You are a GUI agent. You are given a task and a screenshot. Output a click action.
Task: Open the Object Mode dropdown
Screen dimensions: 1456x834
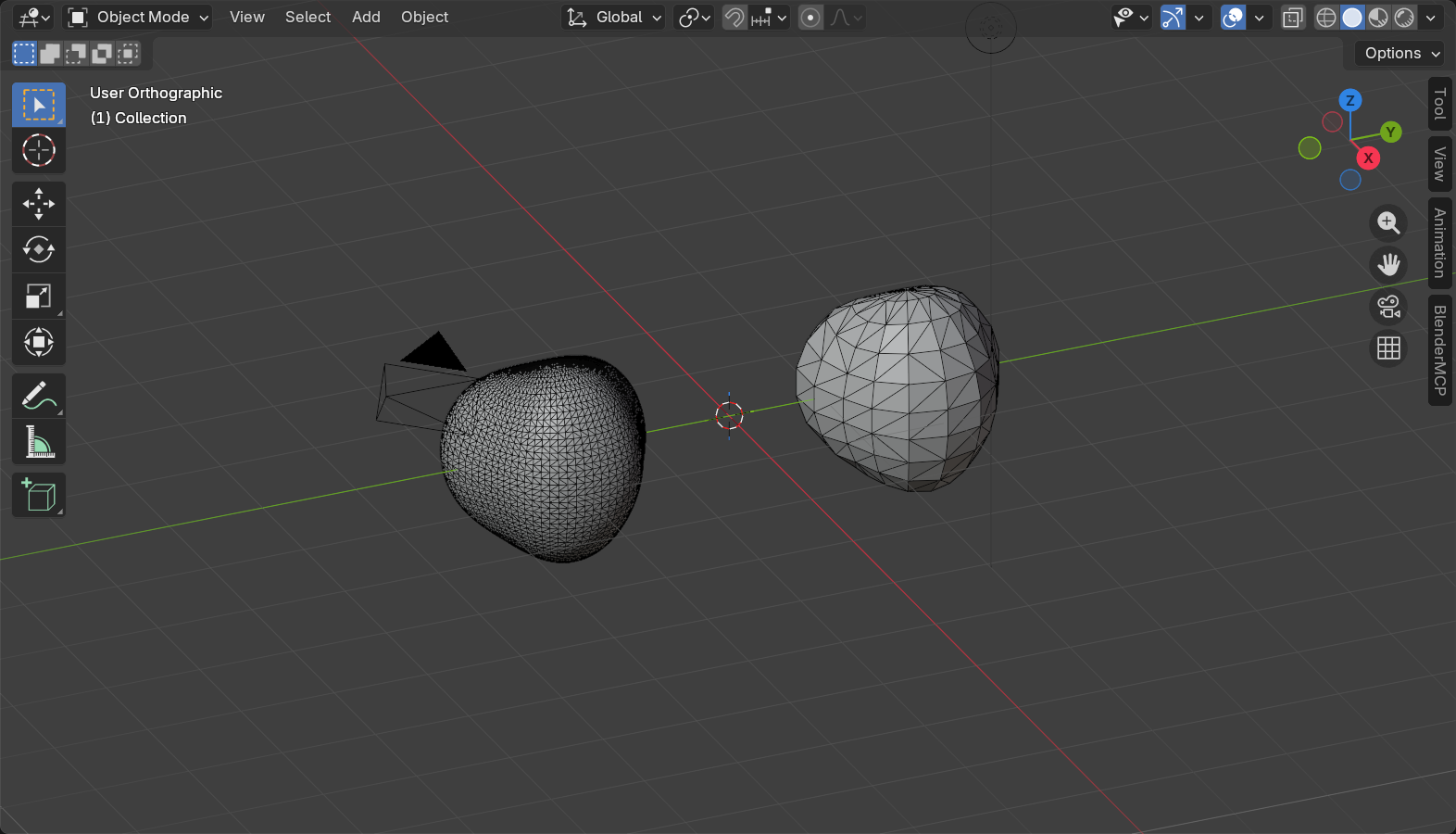coord(138,18)
